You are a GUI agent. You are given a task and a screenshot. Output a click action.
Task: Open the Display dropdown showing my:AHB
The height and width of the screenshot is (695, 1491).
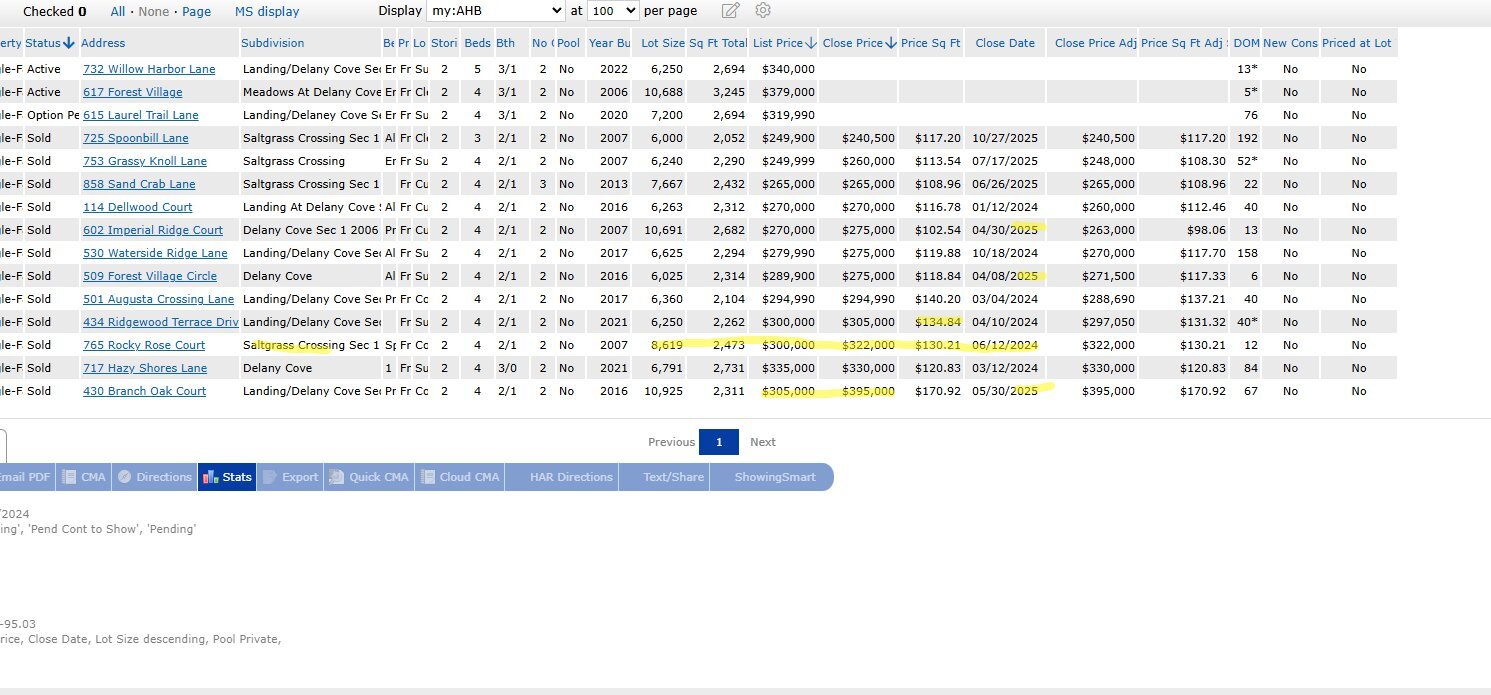pos(496,11)
